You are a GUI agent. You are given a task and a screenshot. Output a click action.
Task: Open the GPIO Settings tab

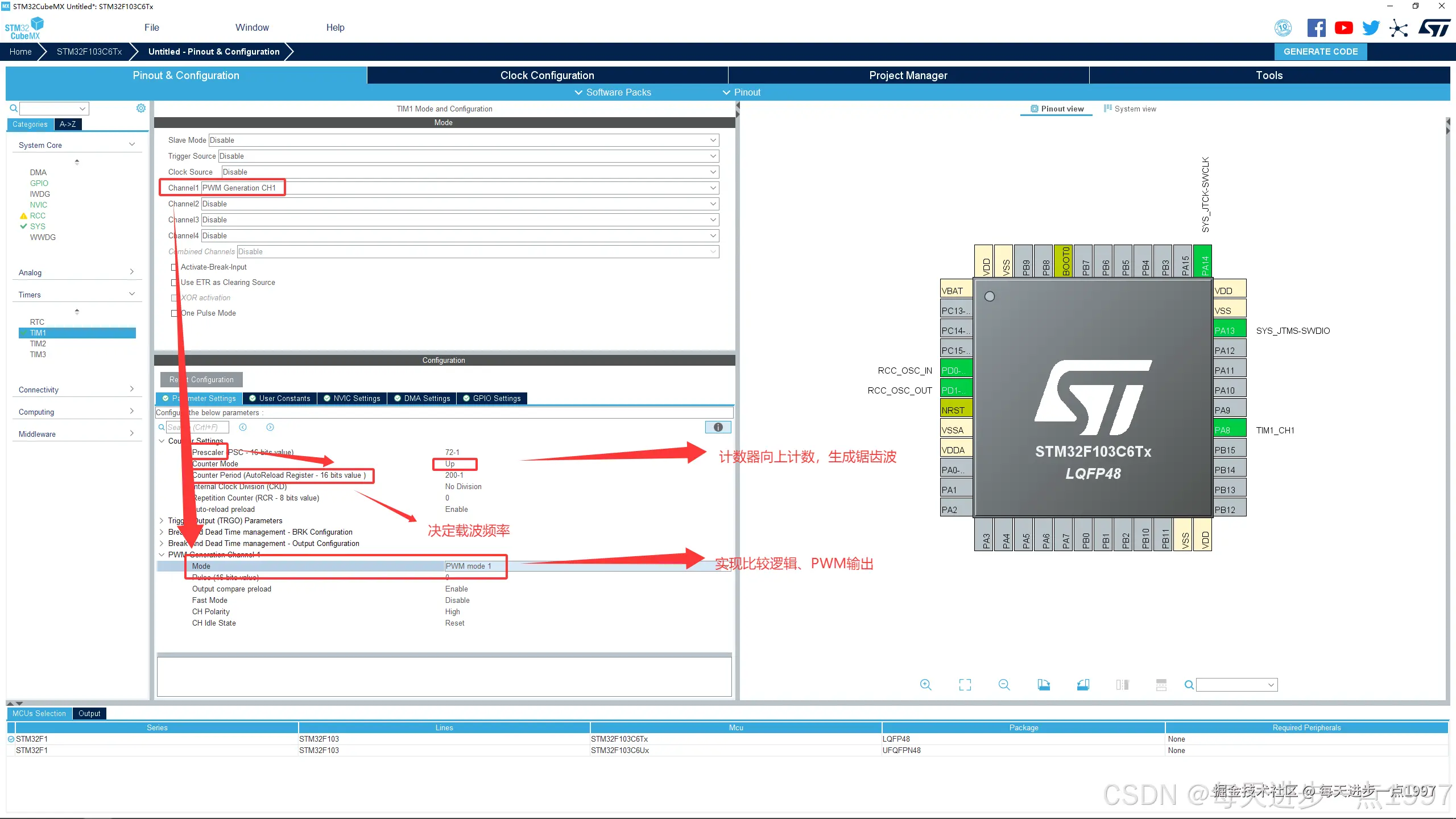[x=492, y=398]
